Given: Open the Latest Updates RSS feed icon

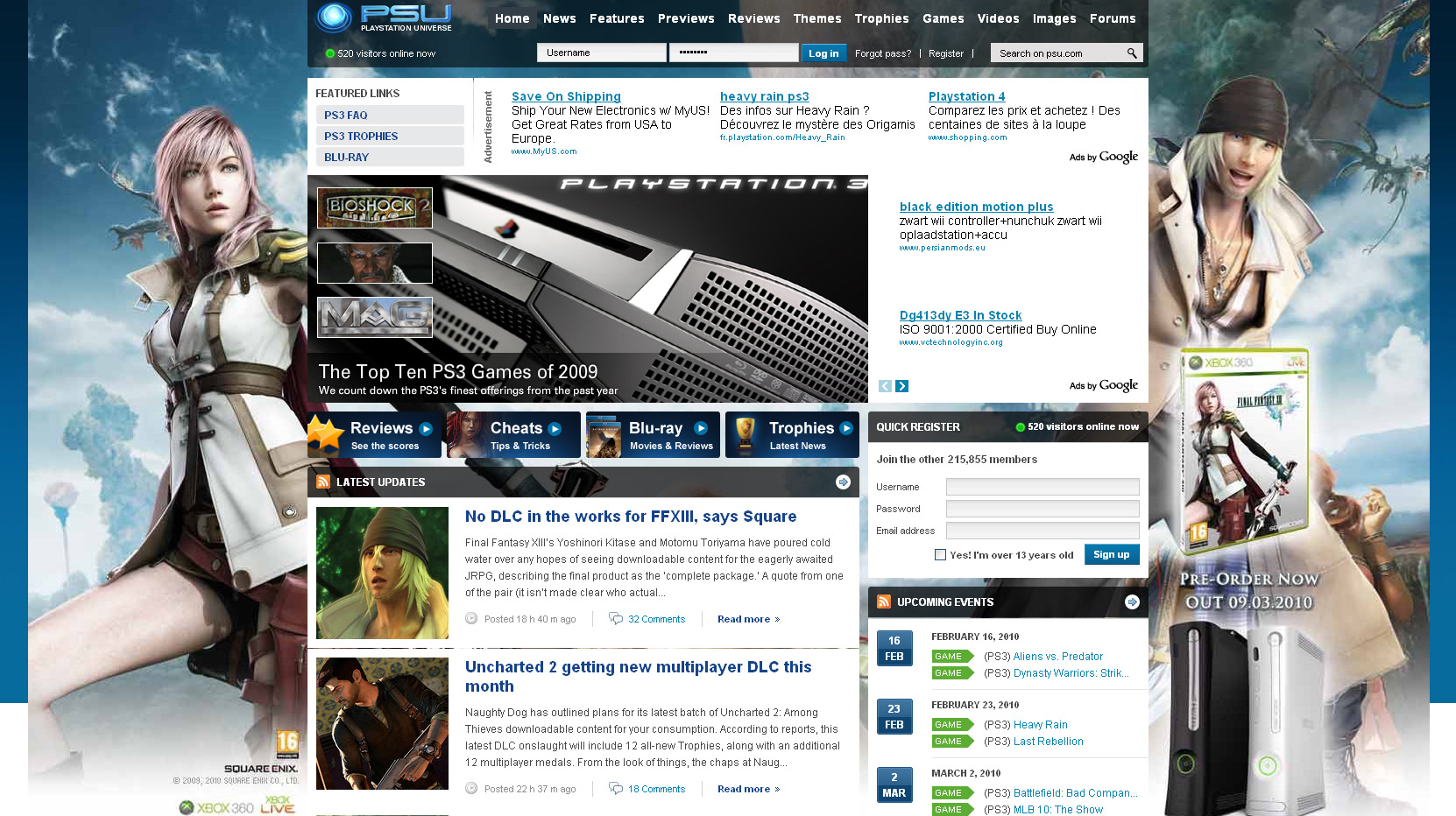Looking at the screenshot, I should pyautogui.click(x=323, y=482).
